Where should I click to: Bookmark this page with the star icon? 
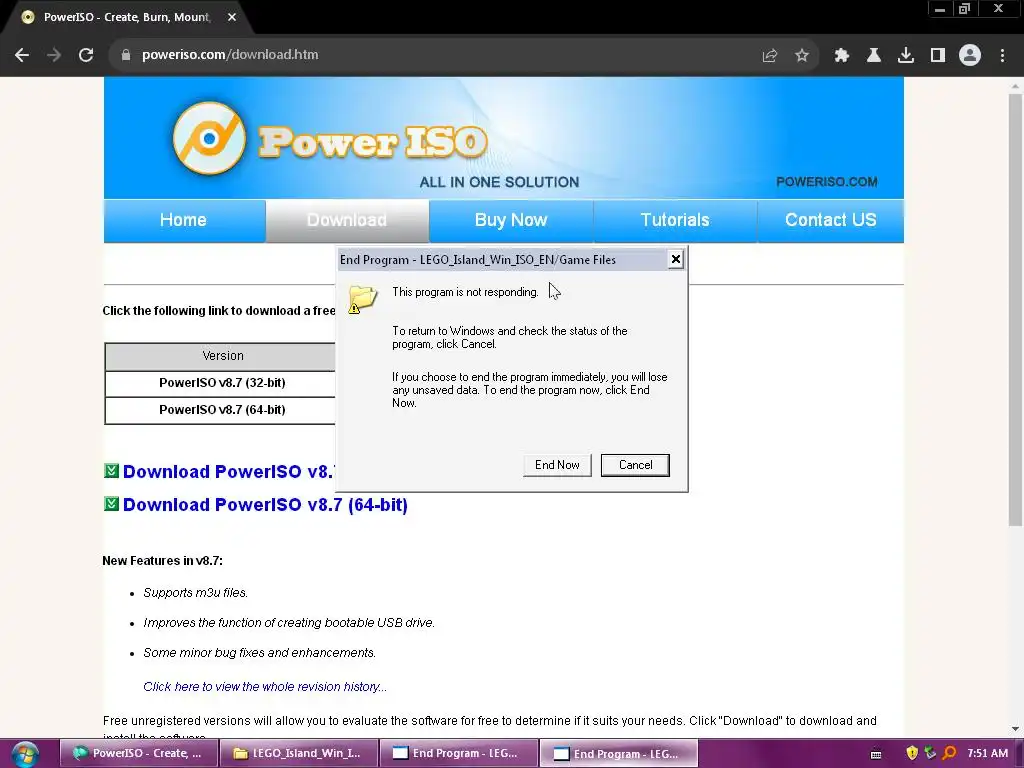(802, 56)
